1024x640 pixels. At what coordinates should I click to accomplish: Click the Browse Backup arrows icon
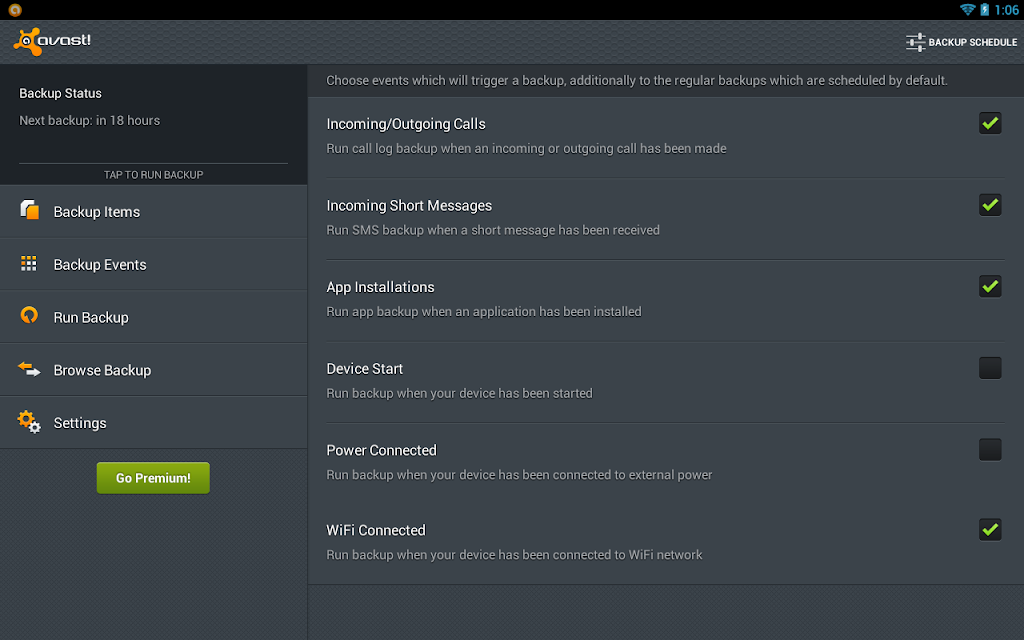pyautogui.click(x=29, y=369)
